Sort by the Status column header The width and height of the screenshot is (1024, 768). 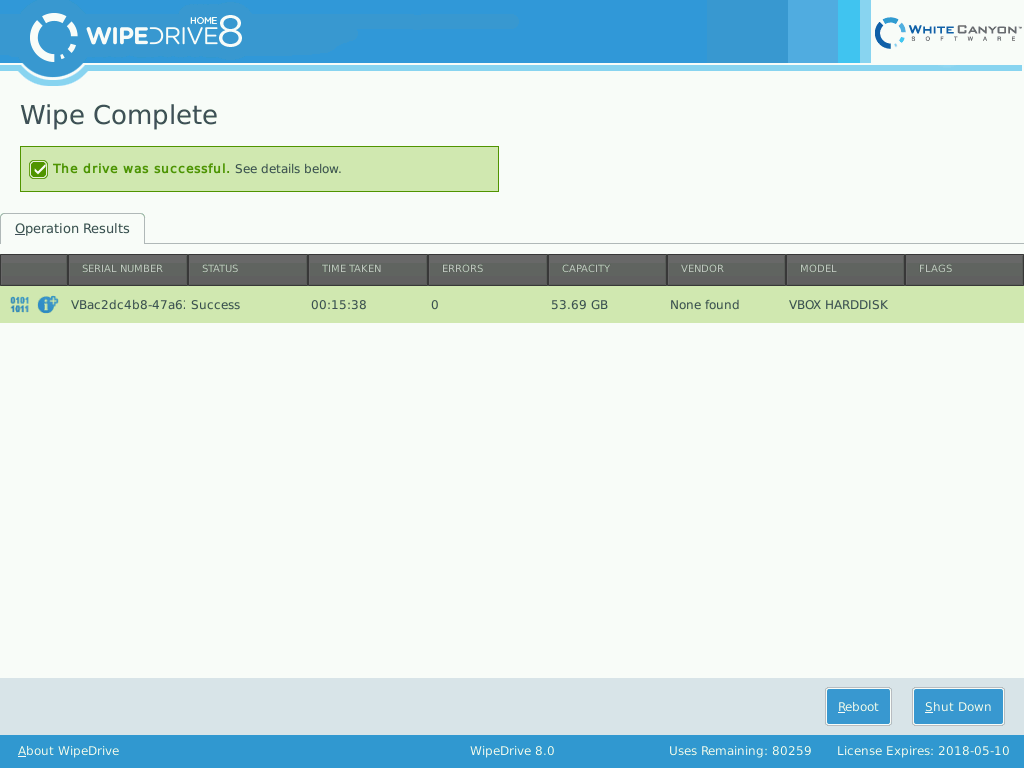click(248, 269)
